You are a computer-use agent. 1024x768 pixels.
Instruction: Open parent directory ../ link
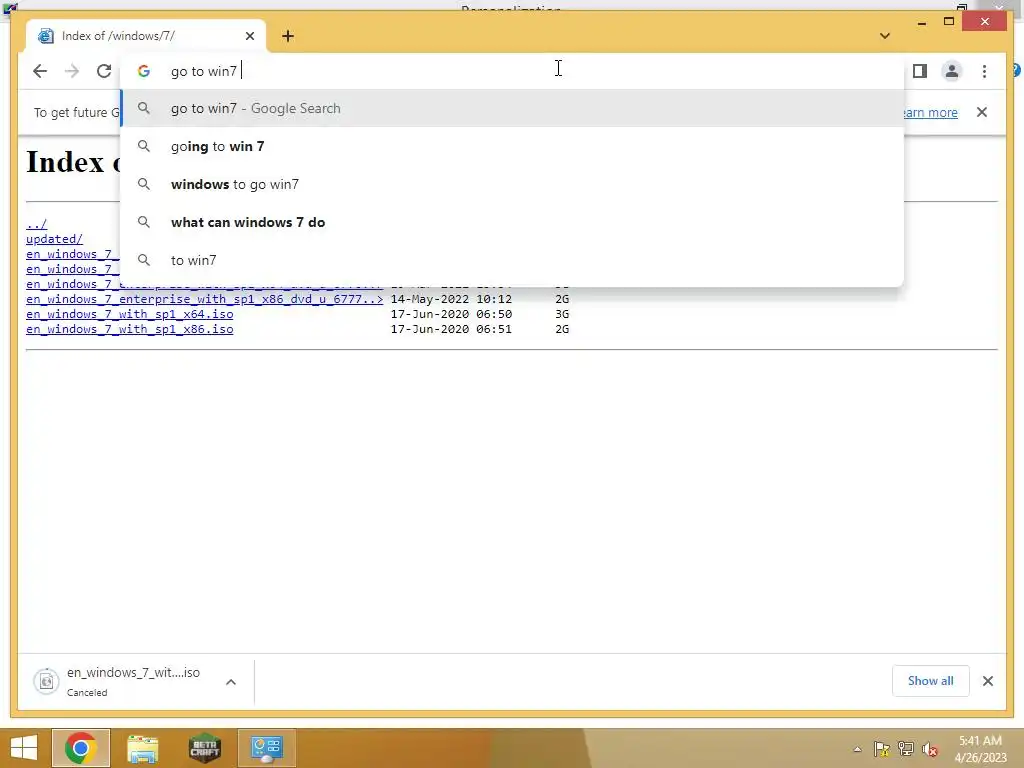click(x=37, y=224)
